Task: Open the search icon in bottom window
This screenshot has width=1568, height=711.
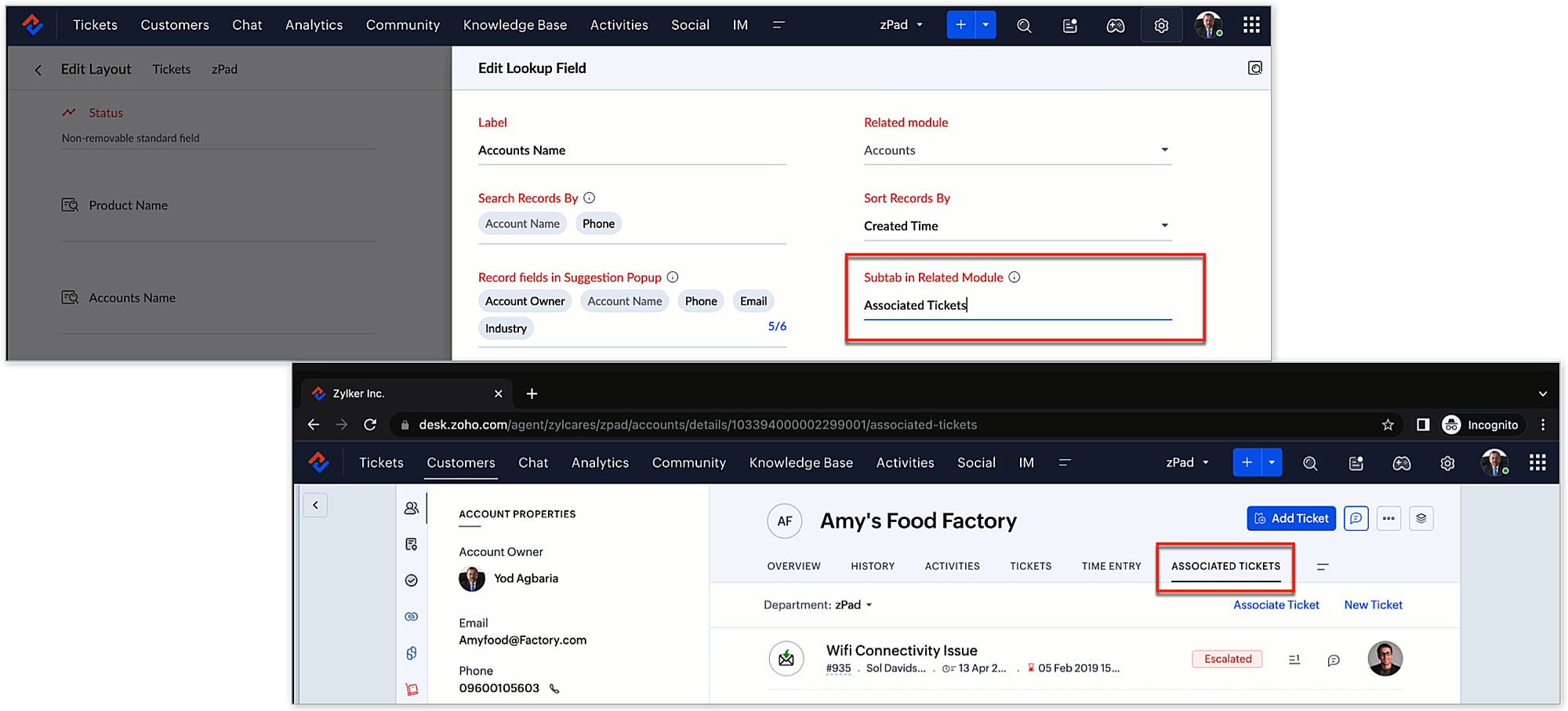Action: tap(1310, 463)
